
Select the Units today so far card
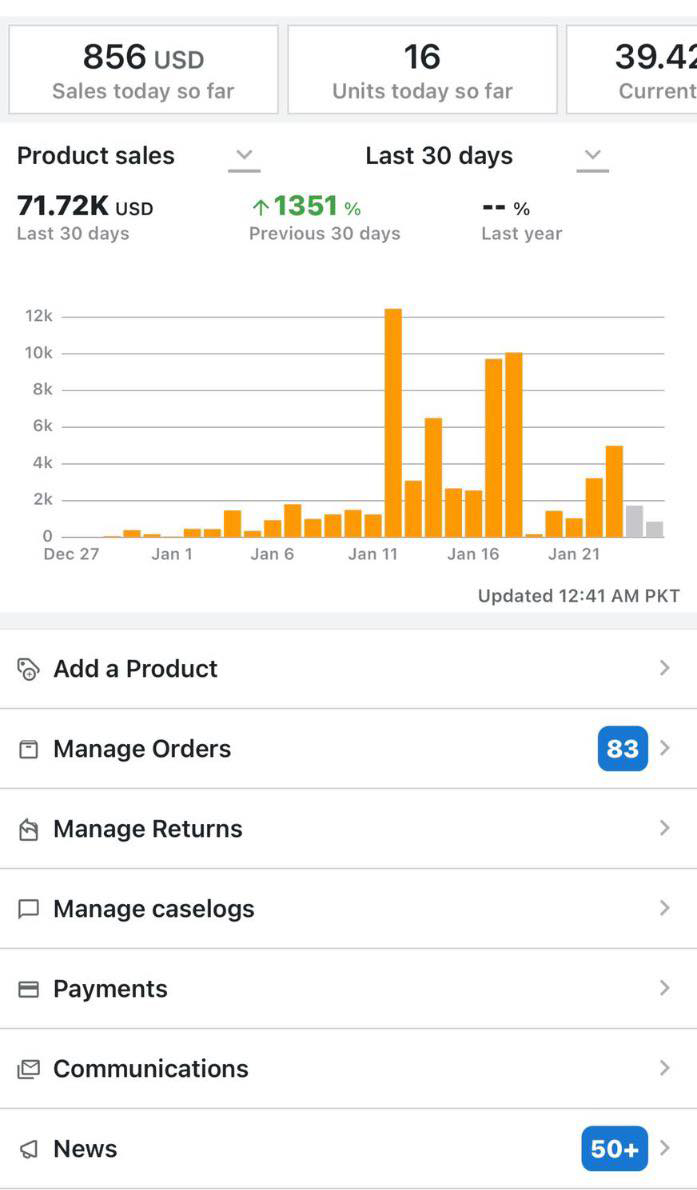(x=422, y=70)
